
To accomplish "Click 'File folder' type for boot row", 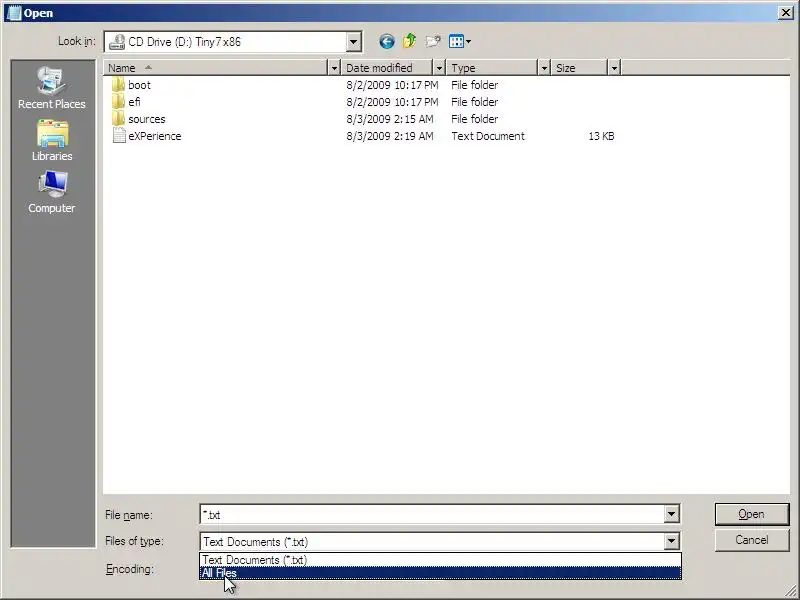I will (474, 85).
